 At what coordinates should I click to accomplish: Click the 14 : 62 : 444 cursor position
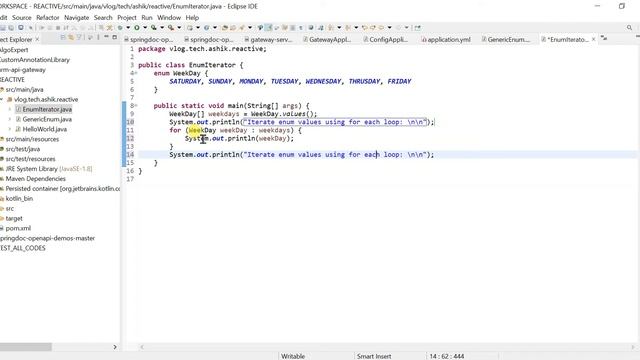pos(447,356)
